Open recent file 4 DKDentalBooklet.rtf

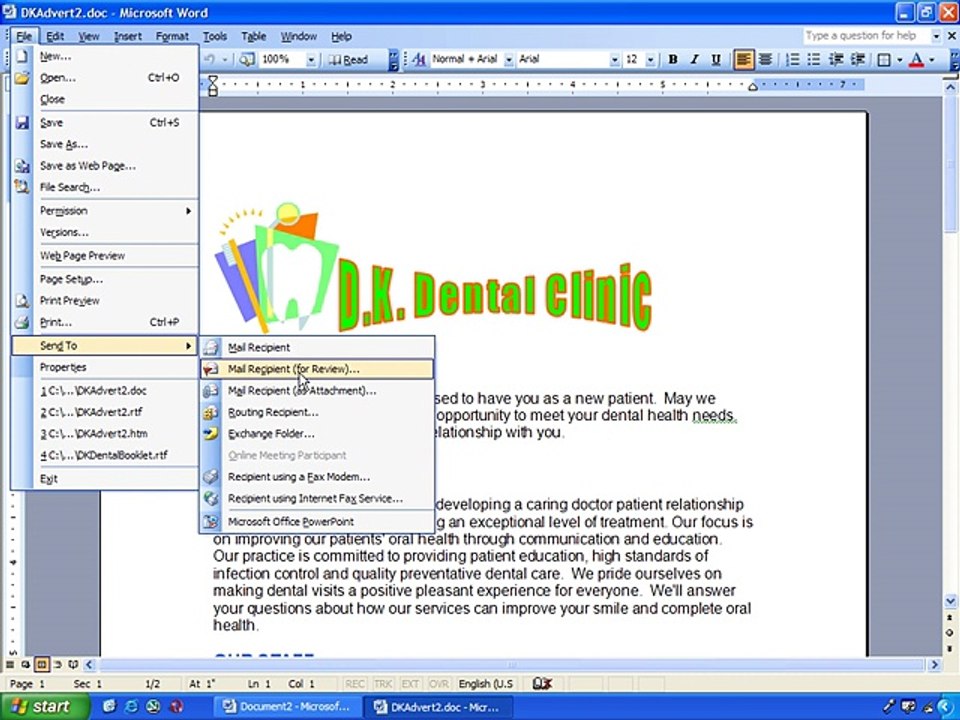point(105,455)
